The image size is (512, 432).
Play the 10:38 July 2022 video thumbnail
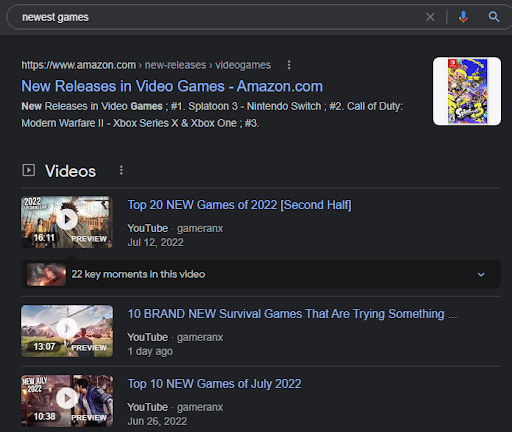pyautogui.click(x=67, y=401)
